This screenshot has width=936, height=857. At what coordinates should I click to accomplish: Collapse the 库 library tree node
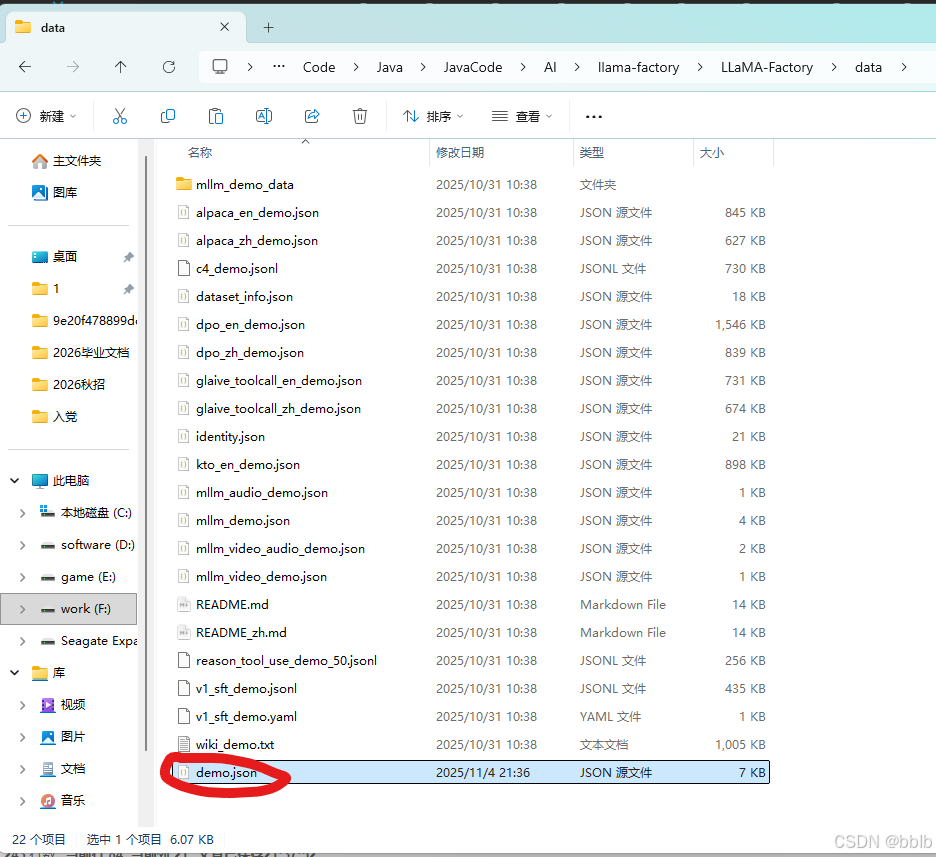15,673
